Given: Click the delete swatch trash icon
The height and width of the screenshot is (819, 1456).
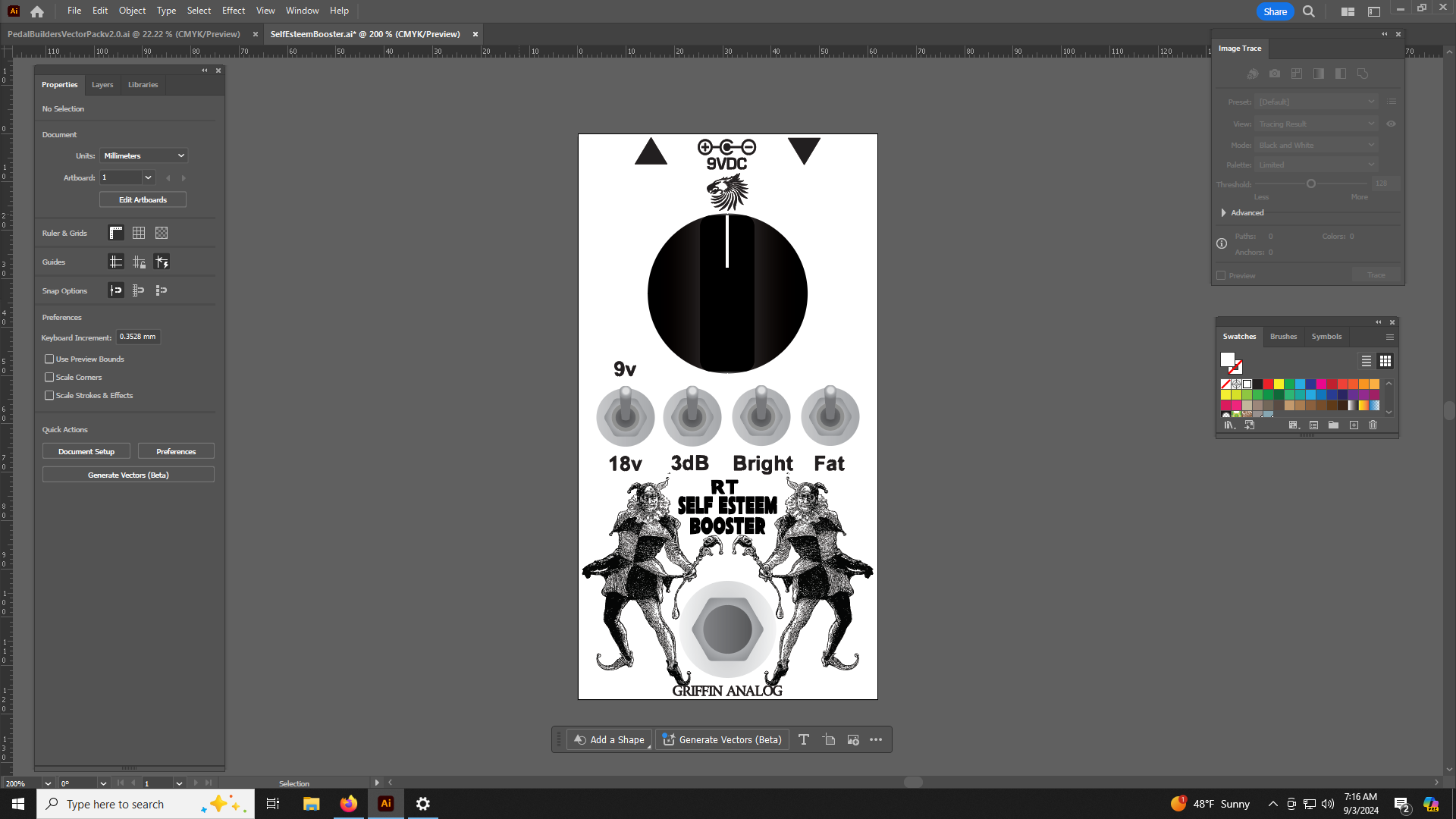Looking at the screenshot, I should coord(1373,425).
